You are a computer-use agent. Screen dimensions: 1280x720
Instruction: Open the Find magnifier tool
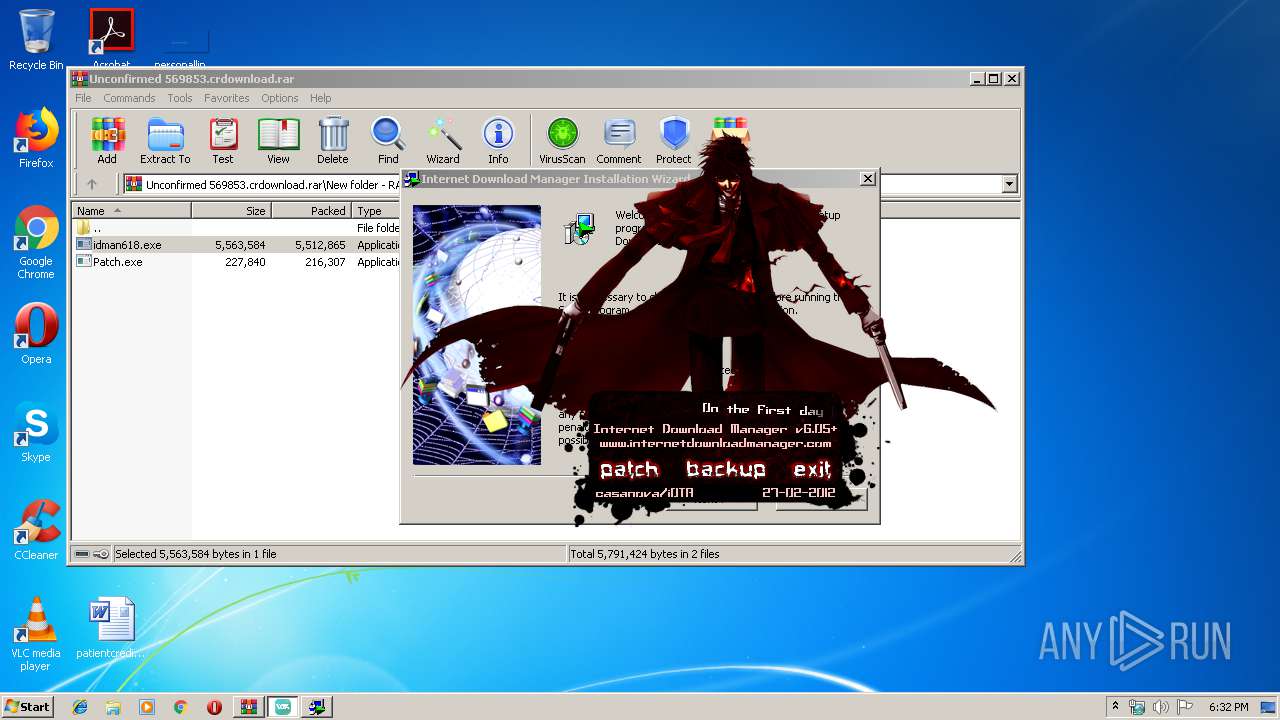(388, 140)
